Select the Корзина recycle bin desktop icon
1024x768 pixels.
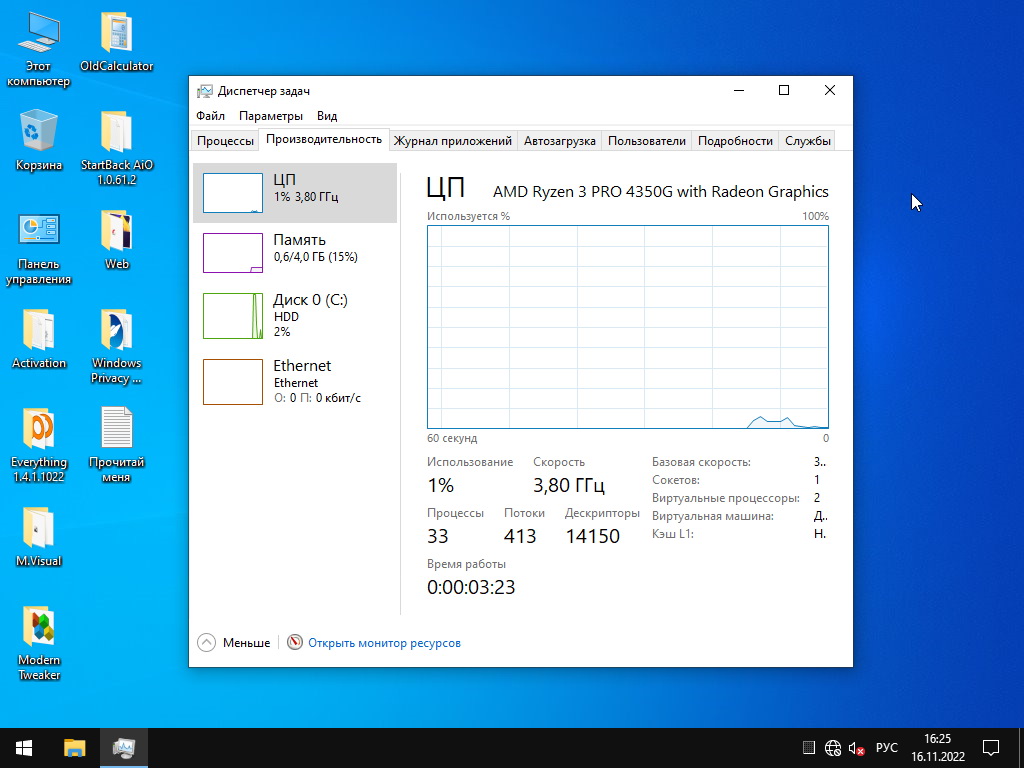[x=39, y=140]
